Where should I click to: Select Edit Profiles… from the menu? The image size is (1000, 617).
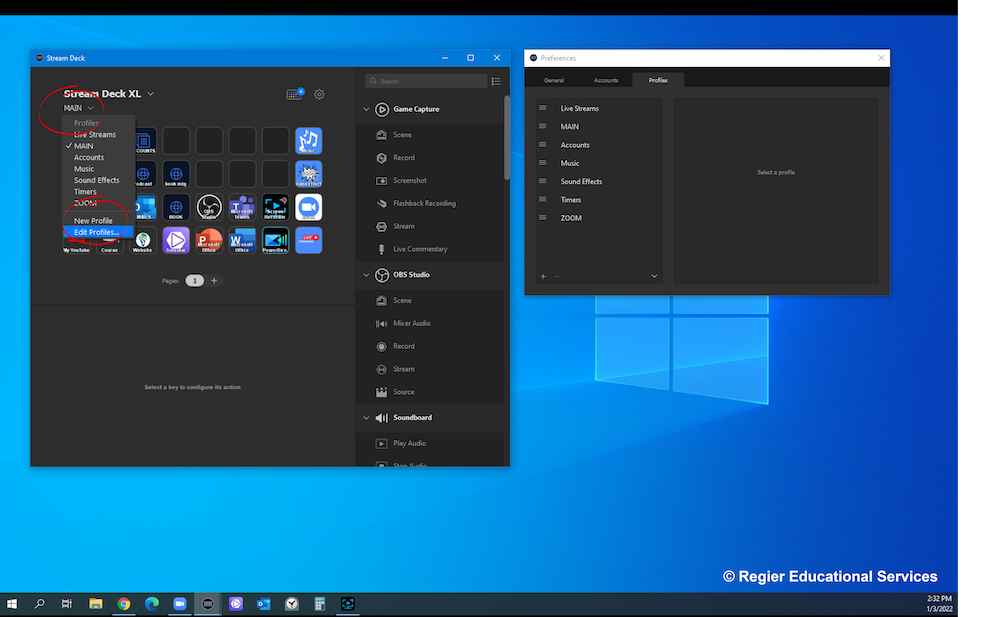(98, 232)
